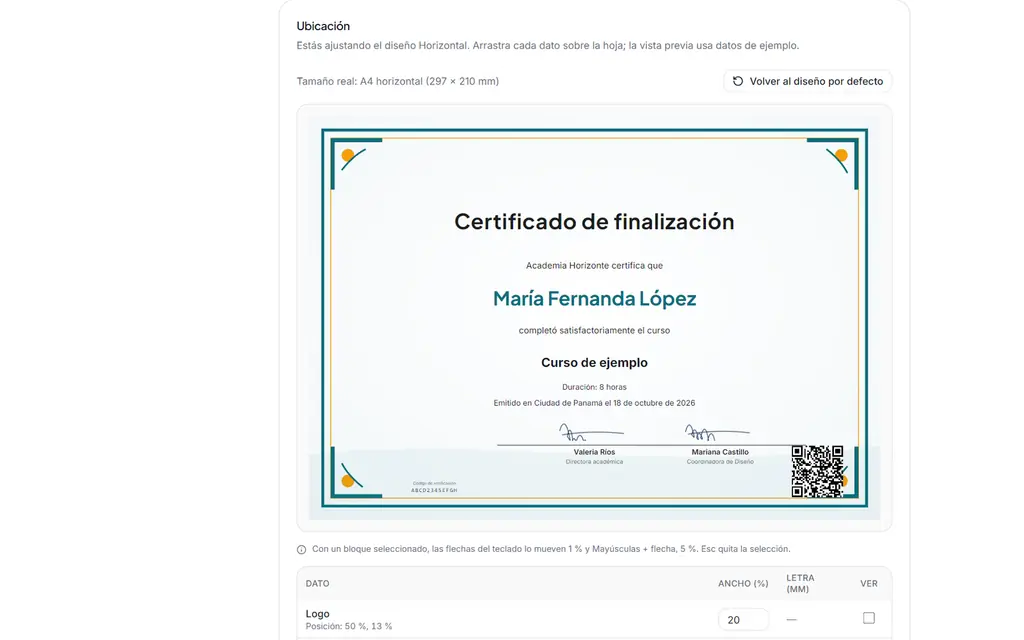
Task: Click the Academia Horizonte certifica que text
Action: pyautogui.click(x=594, y=265)
